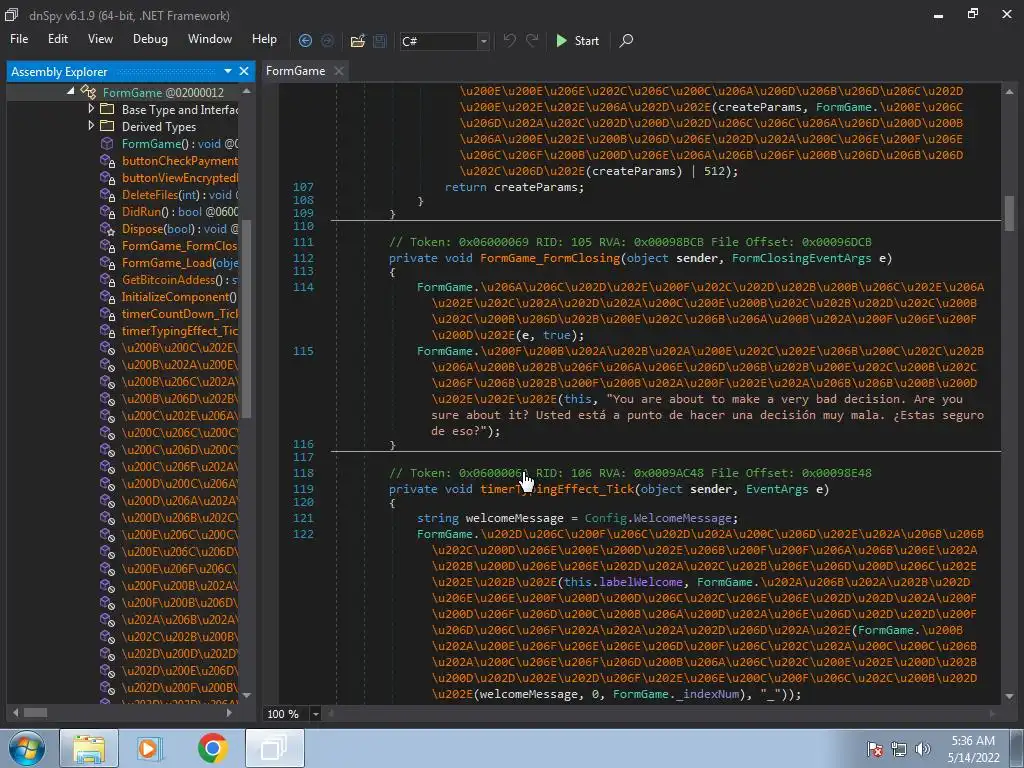Launch Google Chrome from the taskbar
Image resolution: width=1024 pixels, height=768 pixels.
pos(212,748)
